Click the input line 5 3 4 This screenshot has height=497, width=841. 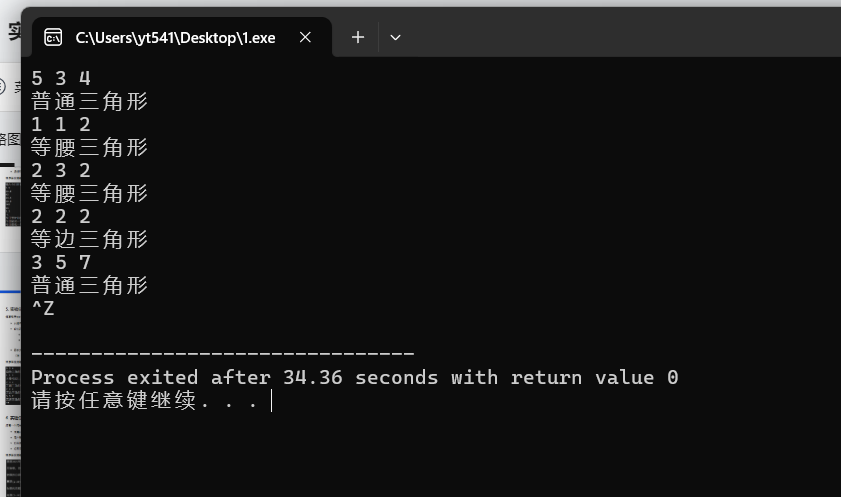click(61, 78)
